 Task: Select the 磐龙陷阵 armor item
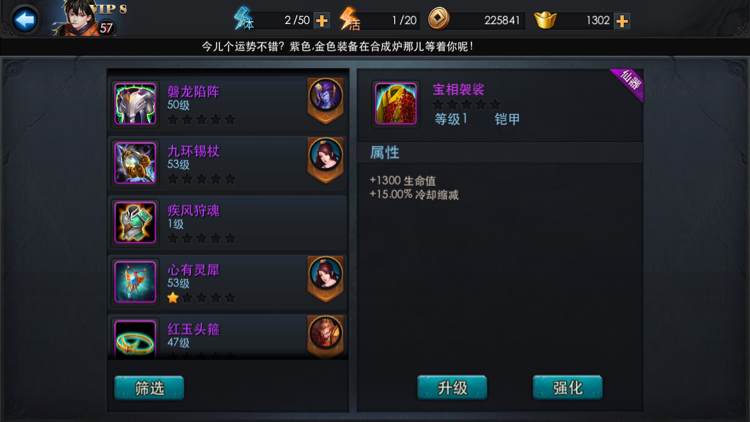pyautogui.click(x=229, y=104)
